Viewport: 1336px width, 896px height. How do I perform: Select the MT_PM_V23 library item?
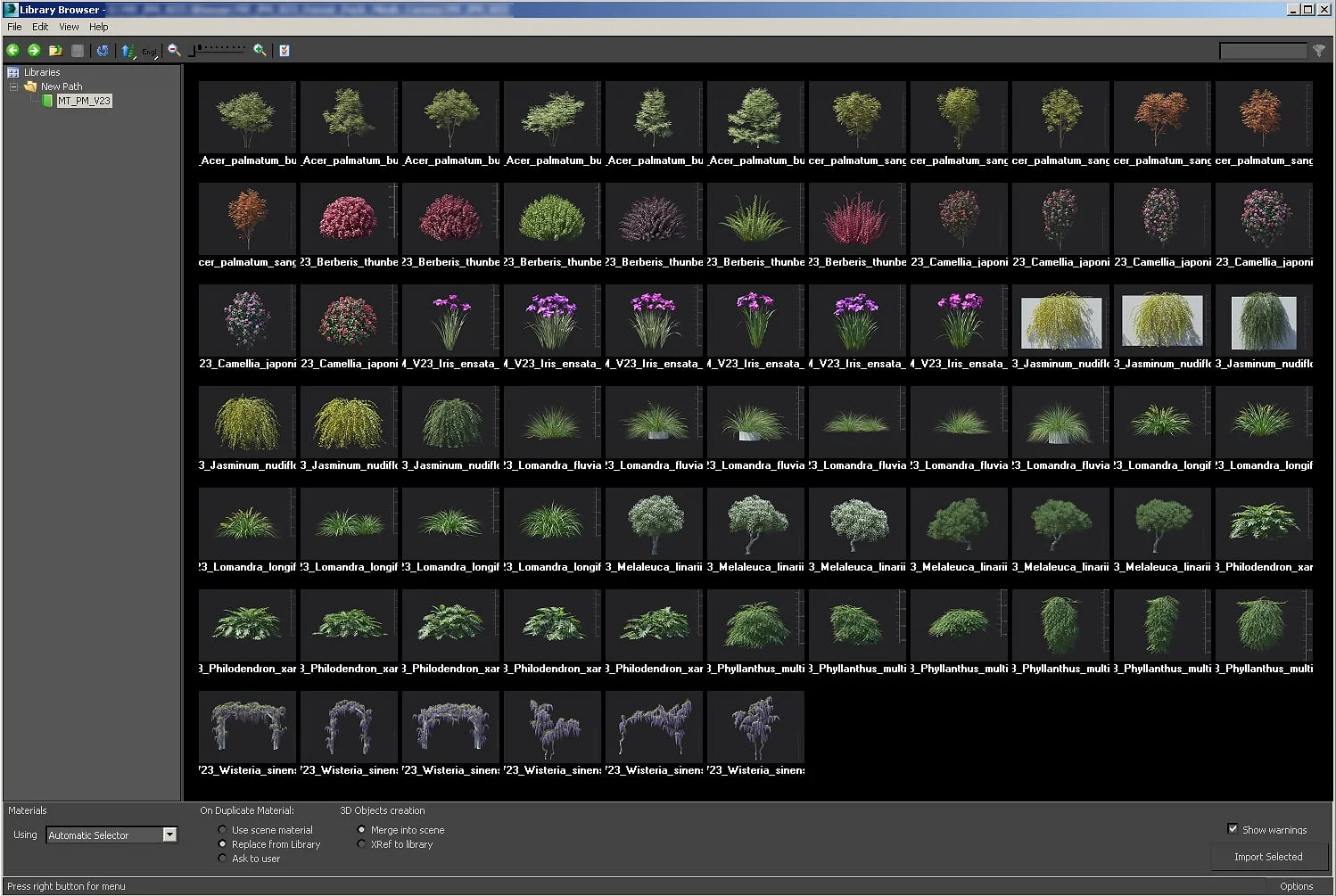(84, 101)
